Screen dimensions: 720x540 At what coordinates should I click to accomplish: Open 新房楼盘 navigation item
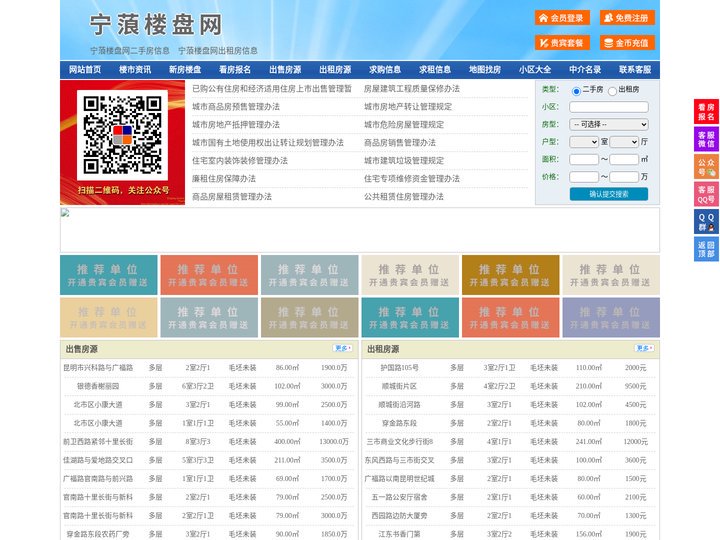(185, 70)
